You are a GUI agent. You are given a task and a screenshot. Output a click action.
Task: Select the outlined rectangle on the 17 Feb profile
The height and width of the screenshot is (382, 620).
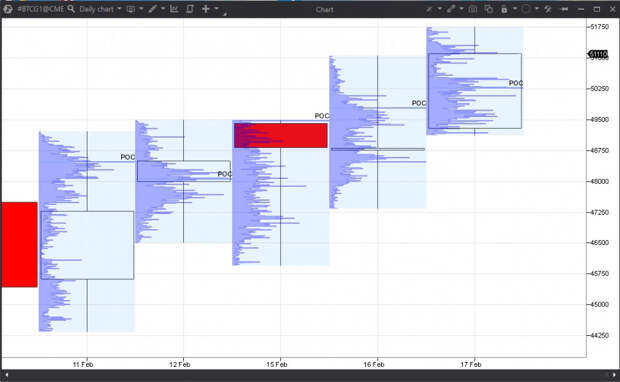tap(475, 91)
